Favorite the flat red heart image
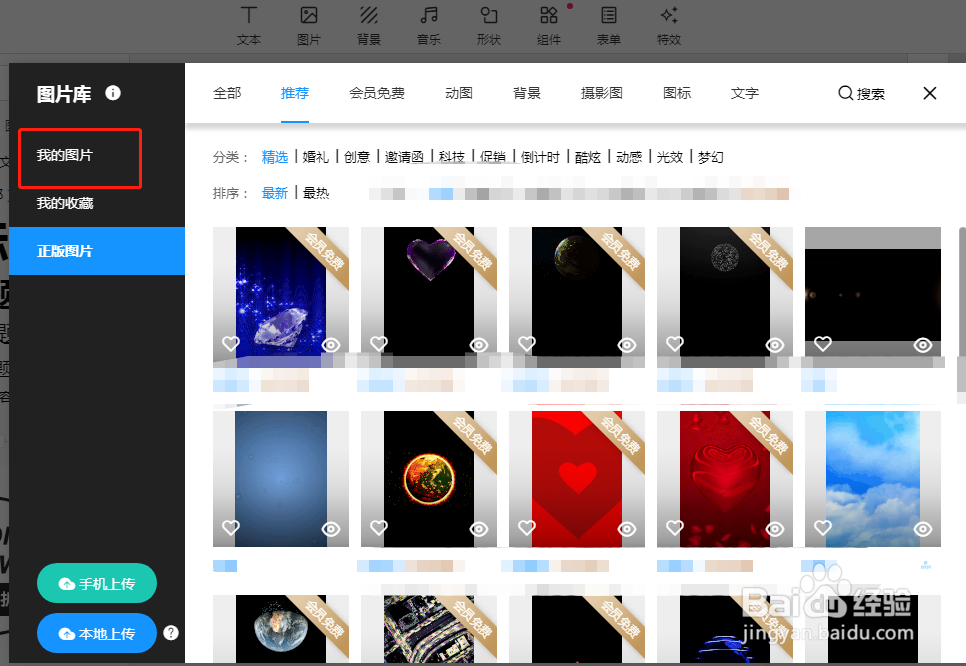This screenshot has width=966, height=666. point(527,527)
